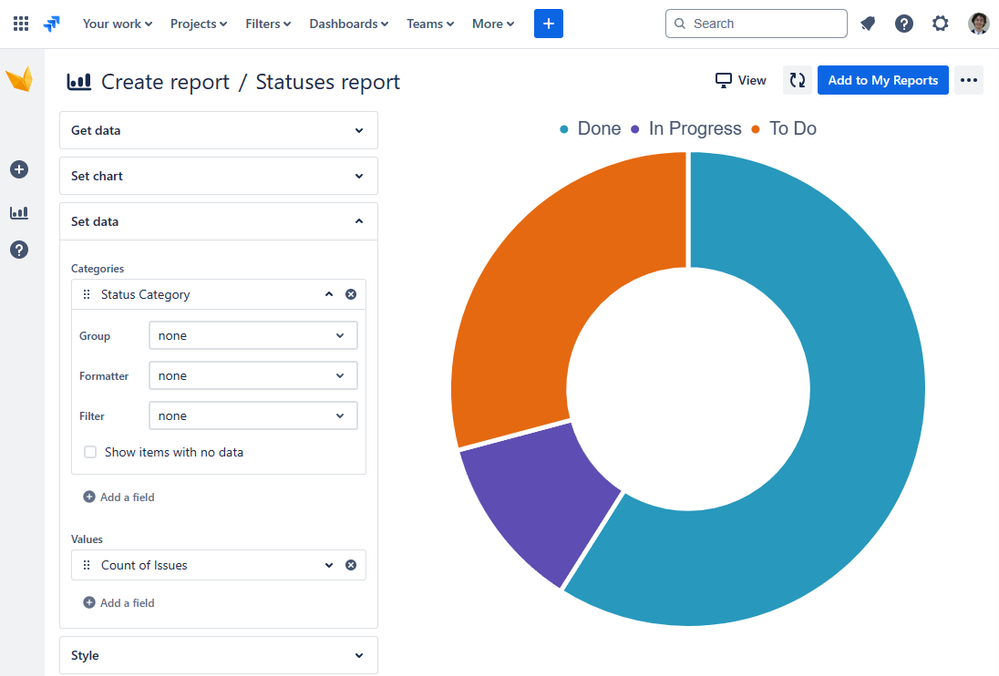Image resolution: width=999 pixels, height=676 pixels.
Task: Click the Jira logo icon
Action: pyautogui.click(x=52, y=24)
